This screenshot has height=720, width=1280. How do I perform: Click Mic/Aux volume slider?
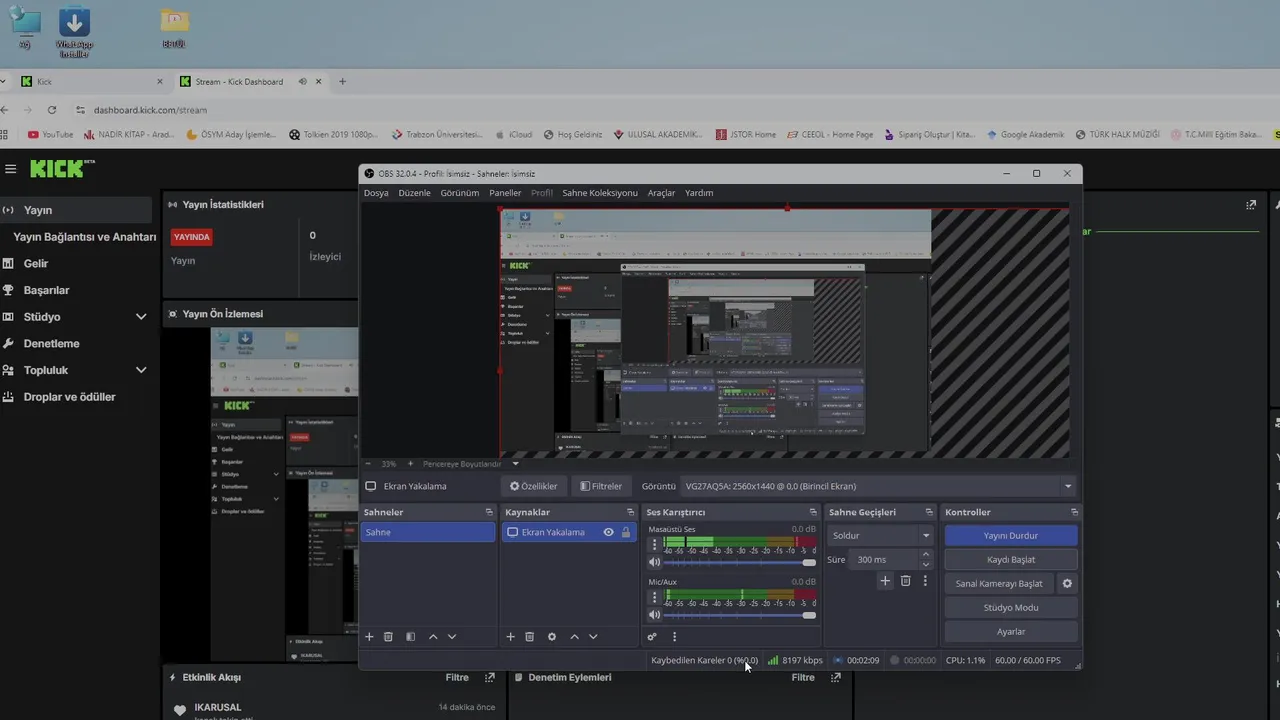(740, 615)
